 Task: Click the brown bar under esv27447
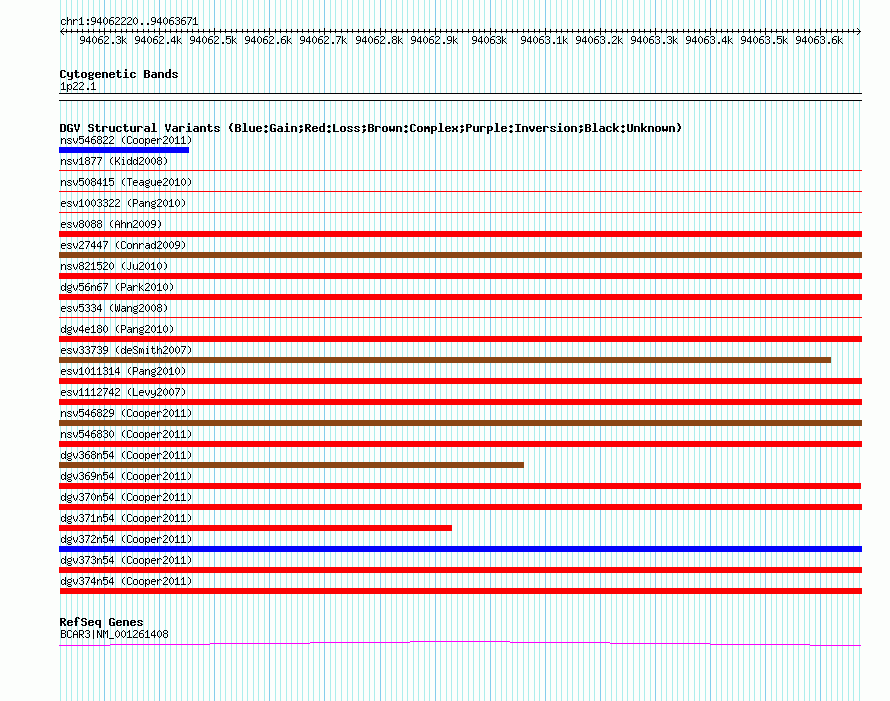pyautogui.click(x=460, y=255)
